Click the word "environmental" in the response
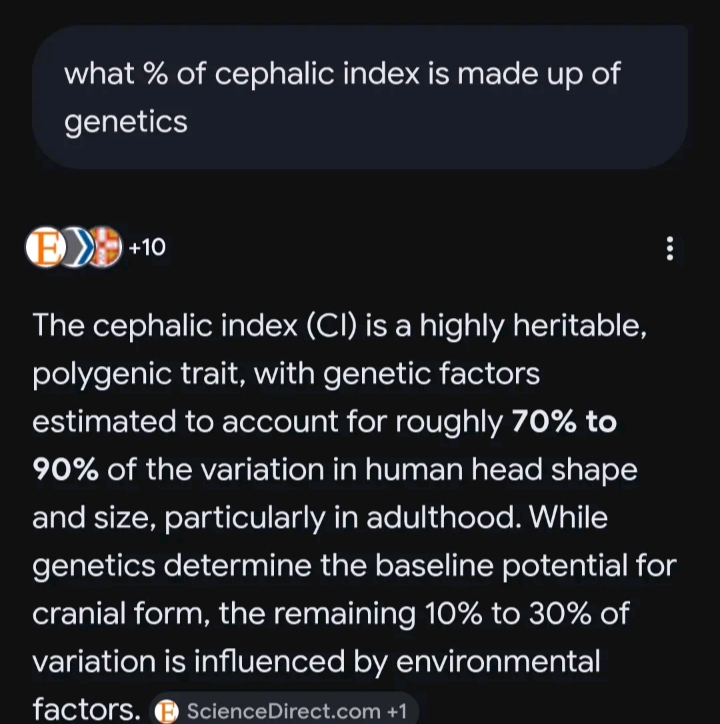 [498, 661]
